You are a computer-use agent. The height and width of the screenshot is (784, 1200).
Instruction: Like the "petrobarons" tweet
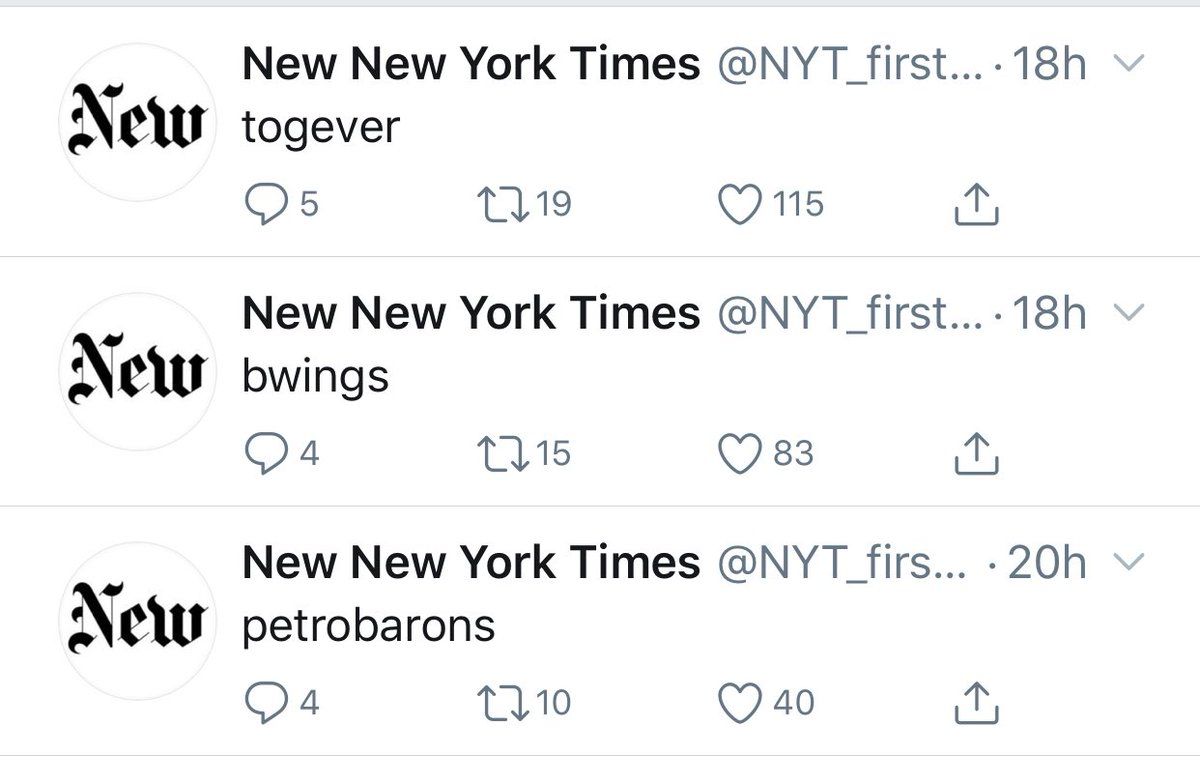(741, 703)
